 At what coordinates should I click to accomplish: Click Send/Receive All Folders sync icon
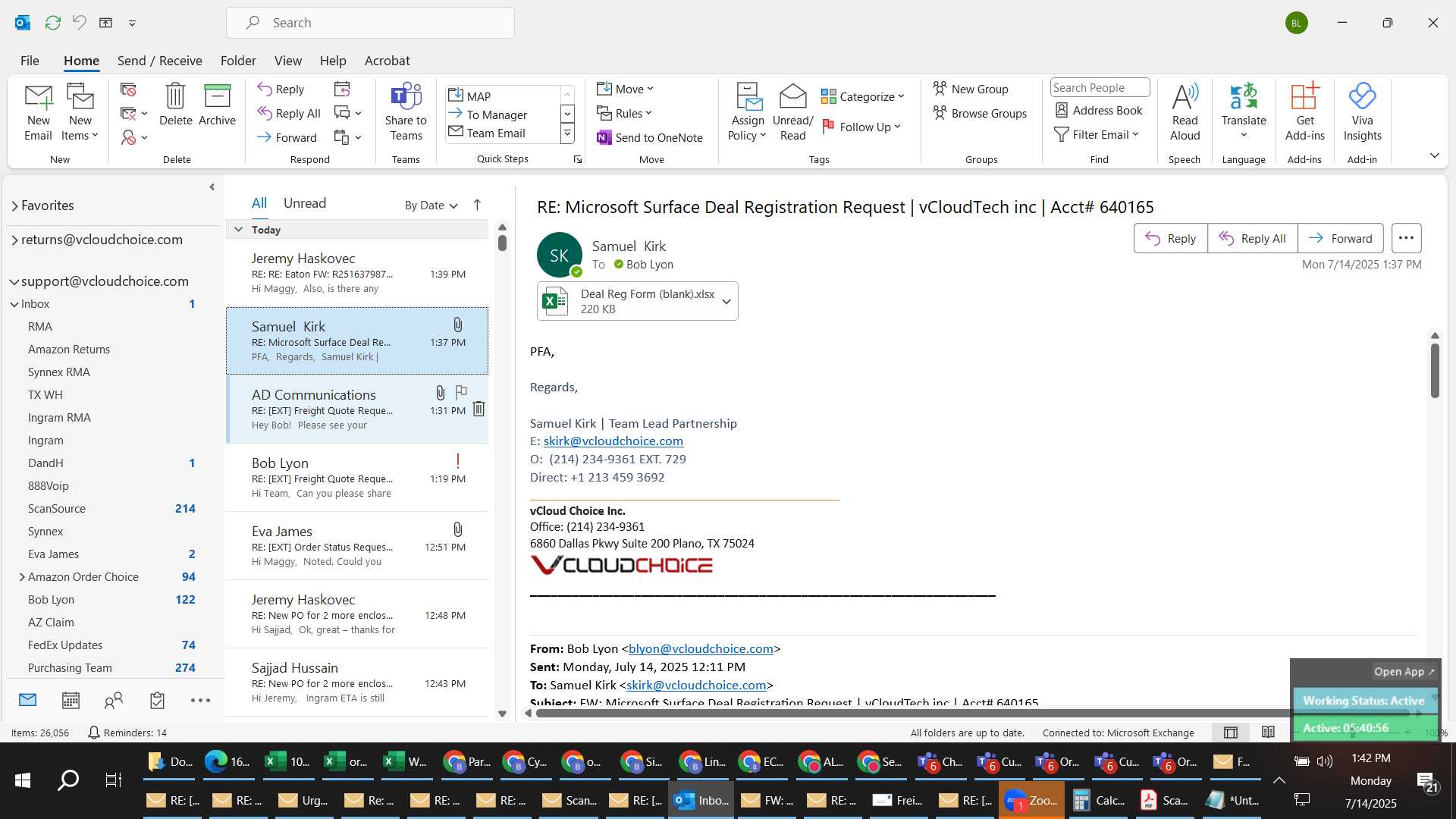click(x=52, y=23)
